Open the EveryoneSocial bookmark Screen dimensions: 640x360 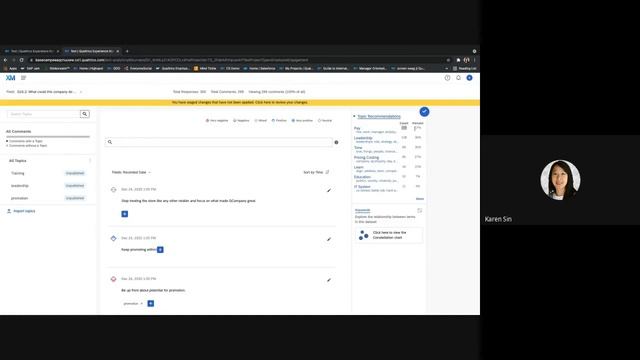[x=138, y=69]
